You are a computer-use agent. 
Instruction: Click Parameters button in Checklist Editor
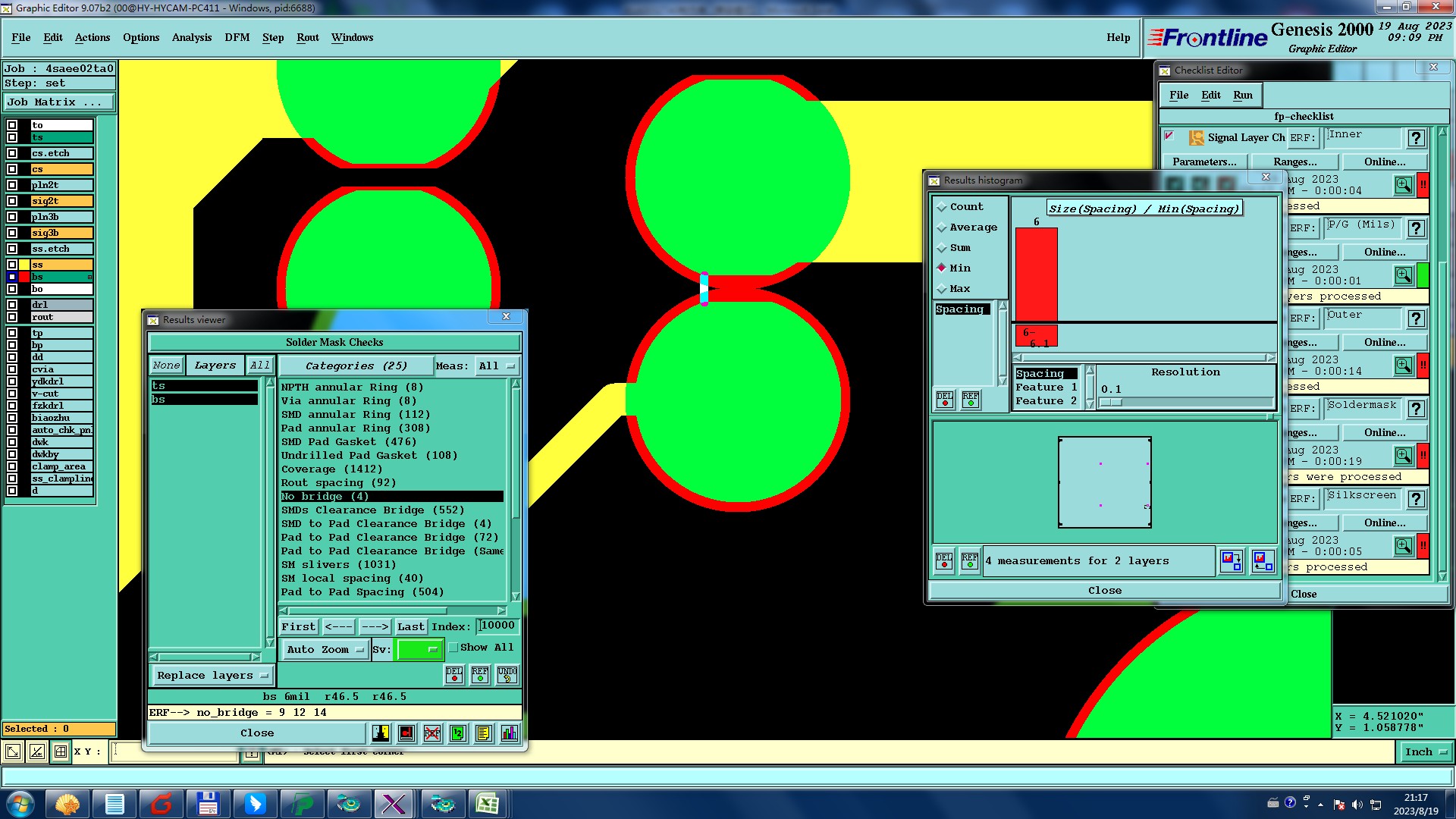[x=1203, y=162]
